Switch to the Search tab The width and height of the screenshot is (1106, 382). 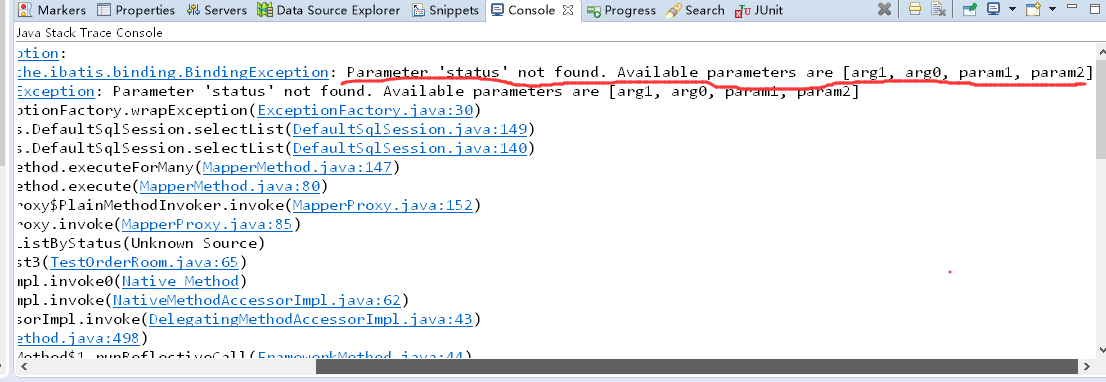click(695, 11)
